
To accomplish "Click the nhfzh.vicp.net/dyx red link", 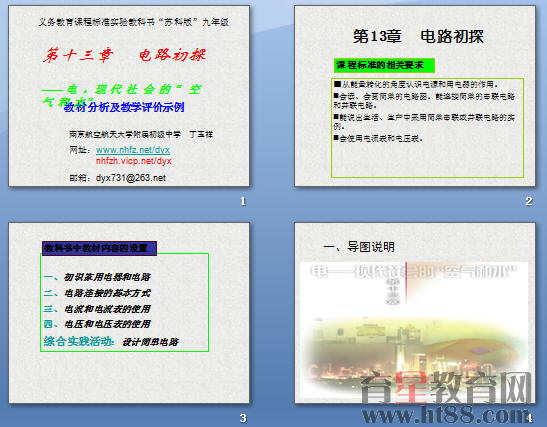I will point(134,161).
